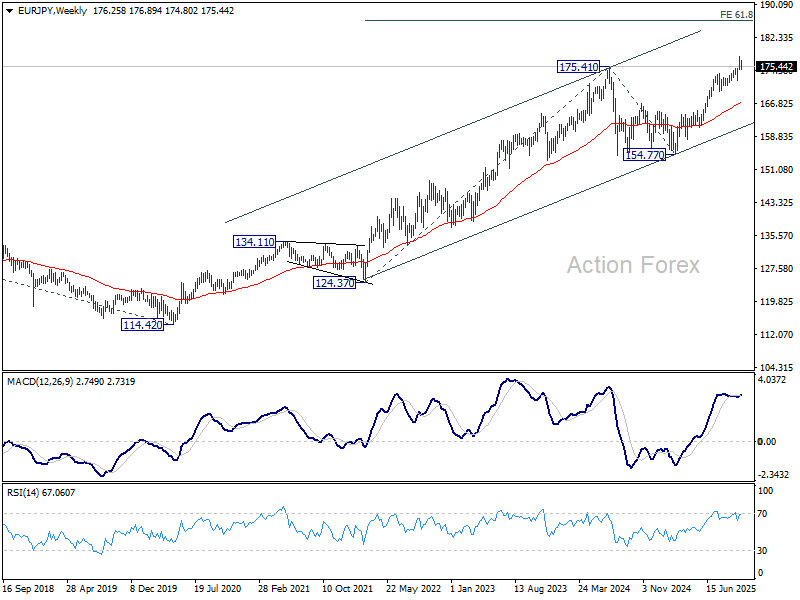Viewport: 800px width, 600px height.
Task: Click the 154.770 price label box
Action: (644, 155)
